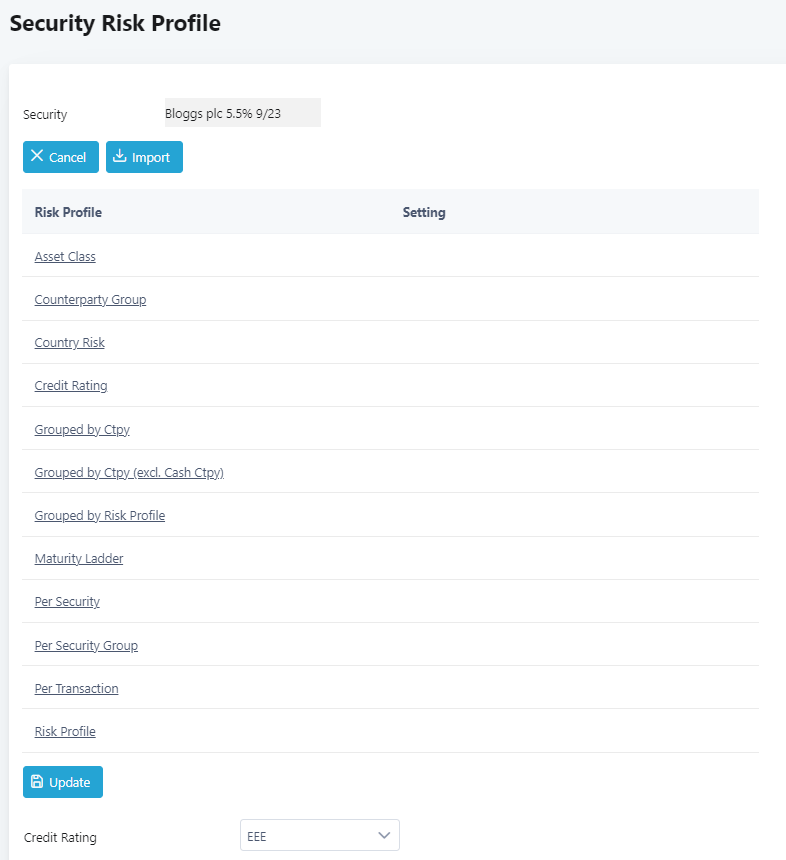Click the chevron arrow in Credit Rating combo
This screenshot has height=860, width=786.
point(384,836)
